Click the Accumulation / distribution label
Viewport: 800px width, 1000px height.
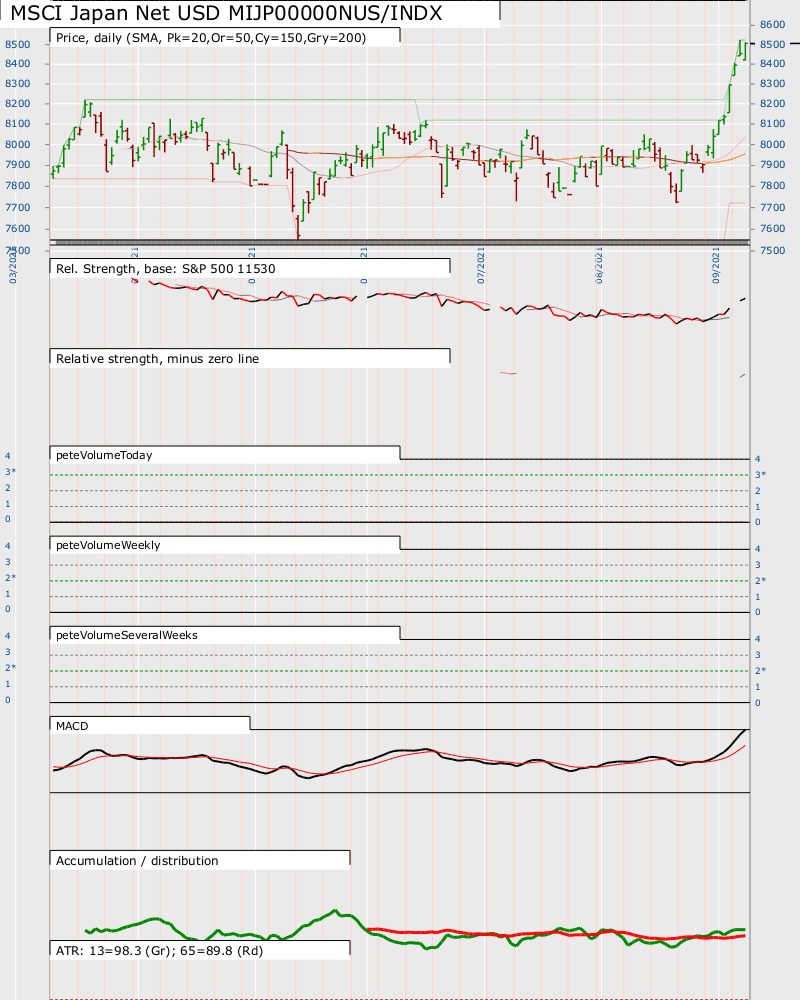click(x=137, y=860)
